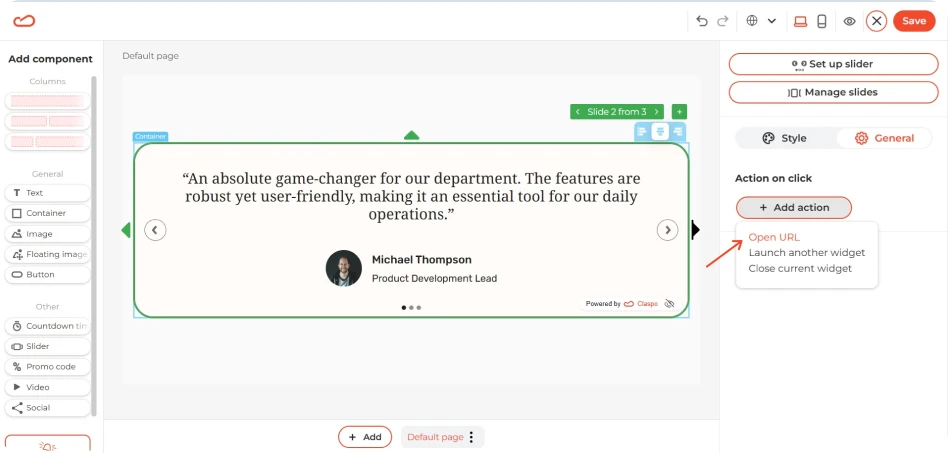Add the Countdown timer component
This screenshot has width=948, height=453.
(48, 326)
